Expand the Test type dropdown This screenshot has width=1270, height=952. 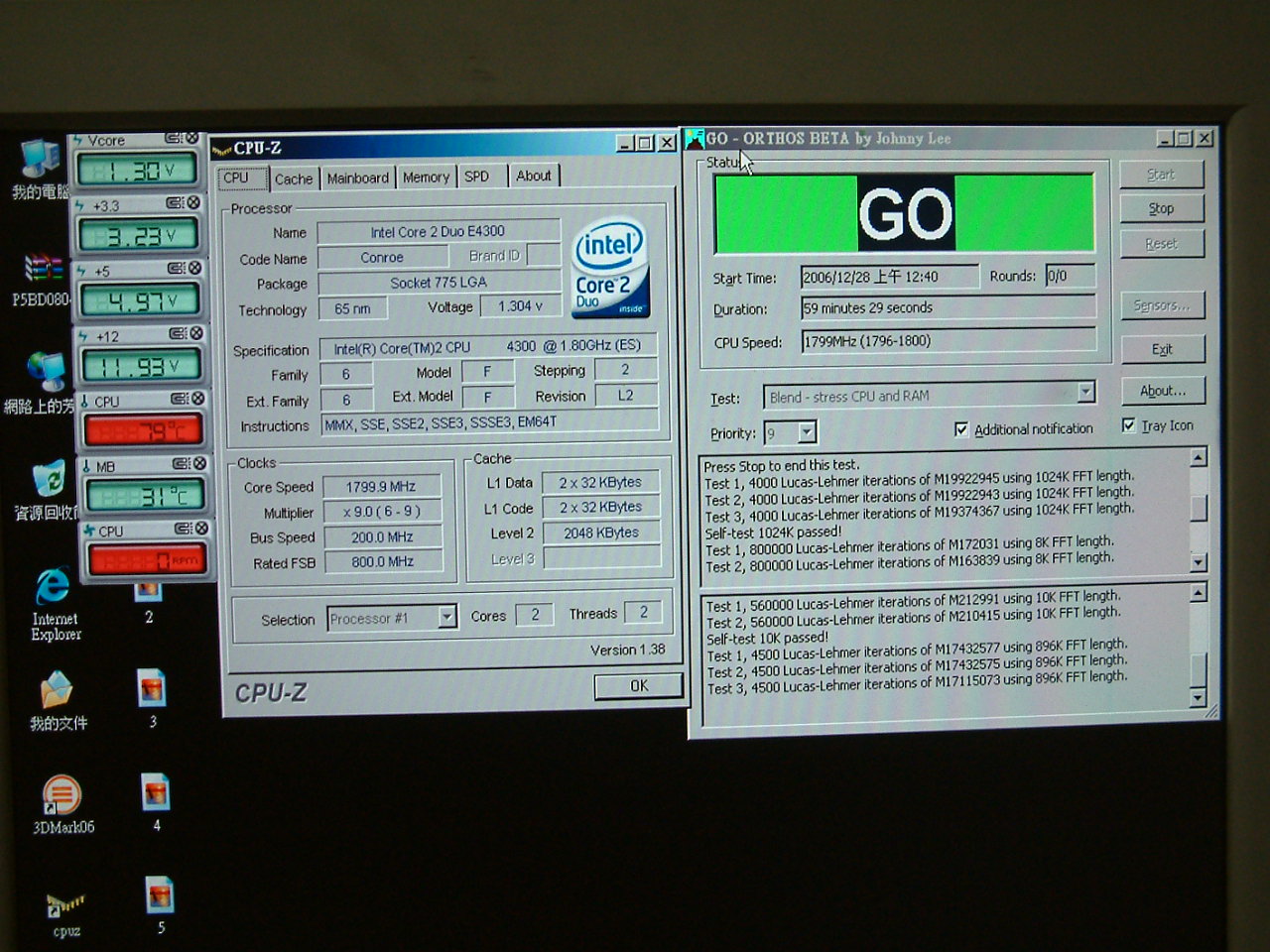(x=1085, y=393)
